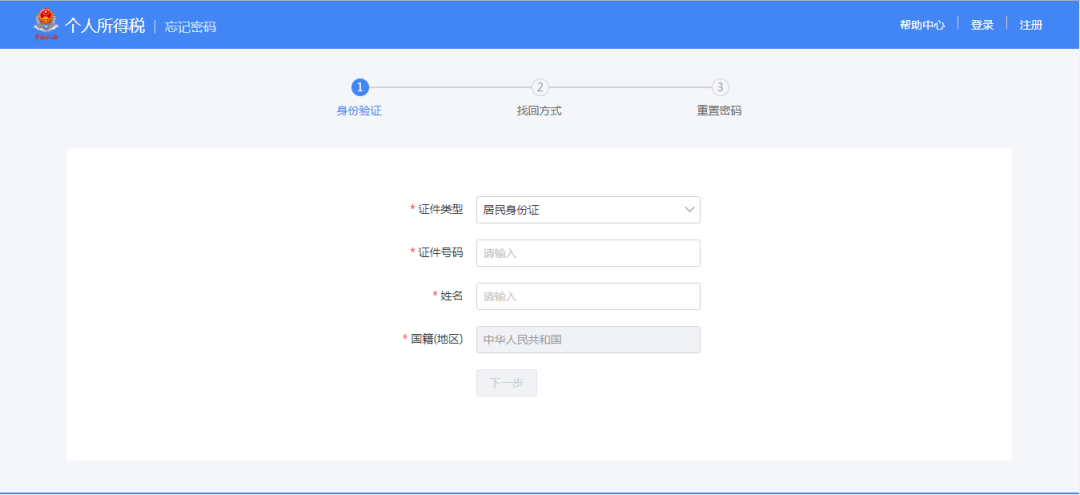Click the chevron arrow in 证件类型 field
The width and height of the screenshot is (1080, 495).
coord(689,210)
